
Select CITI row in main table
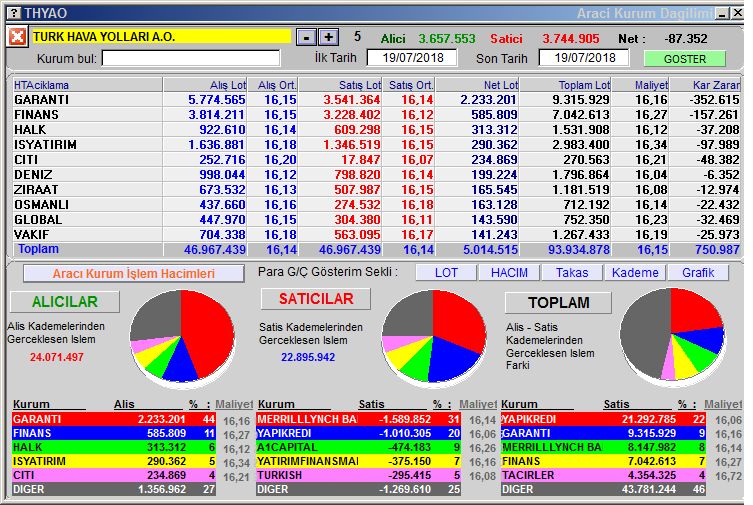(377, 159)
